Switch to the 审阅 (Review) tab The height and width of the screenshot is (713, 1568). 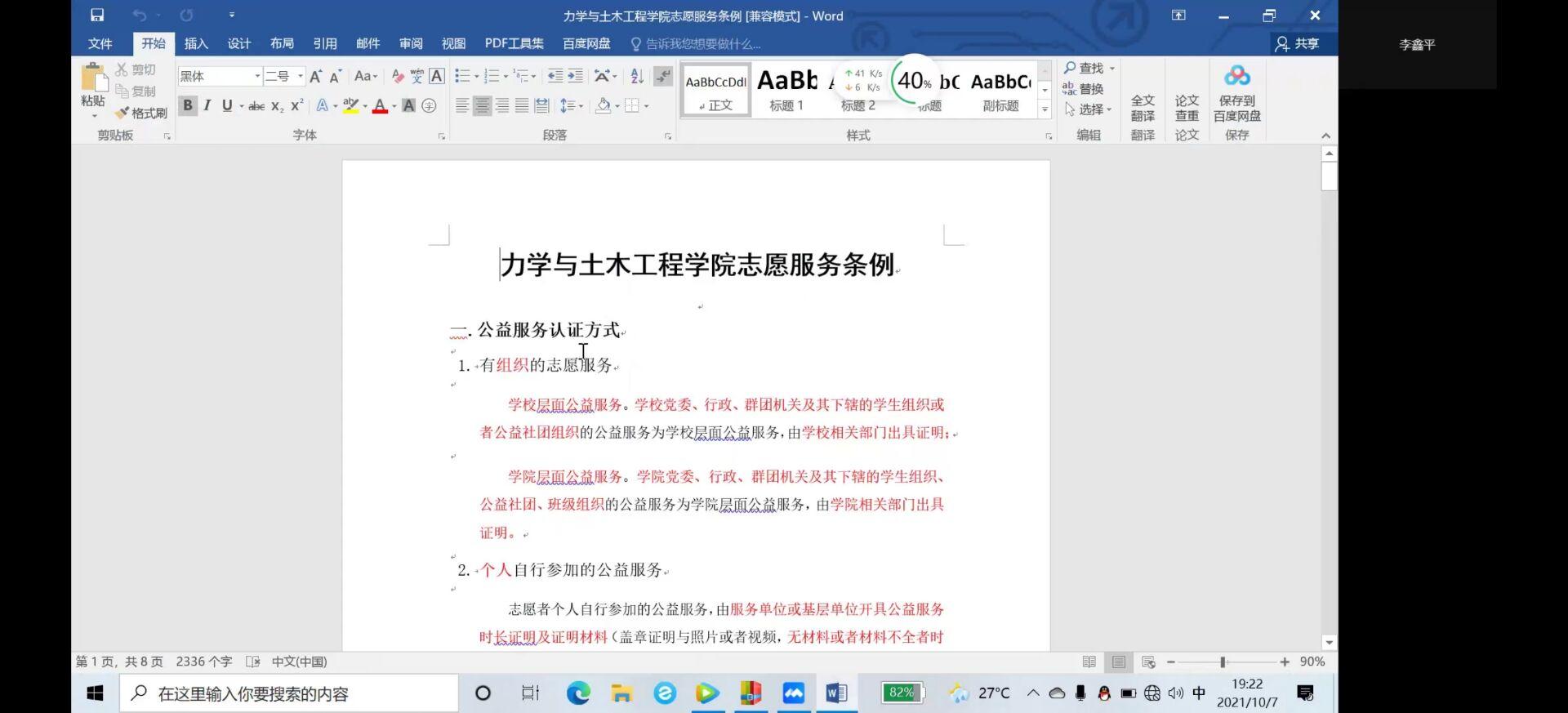pos(411,43)
